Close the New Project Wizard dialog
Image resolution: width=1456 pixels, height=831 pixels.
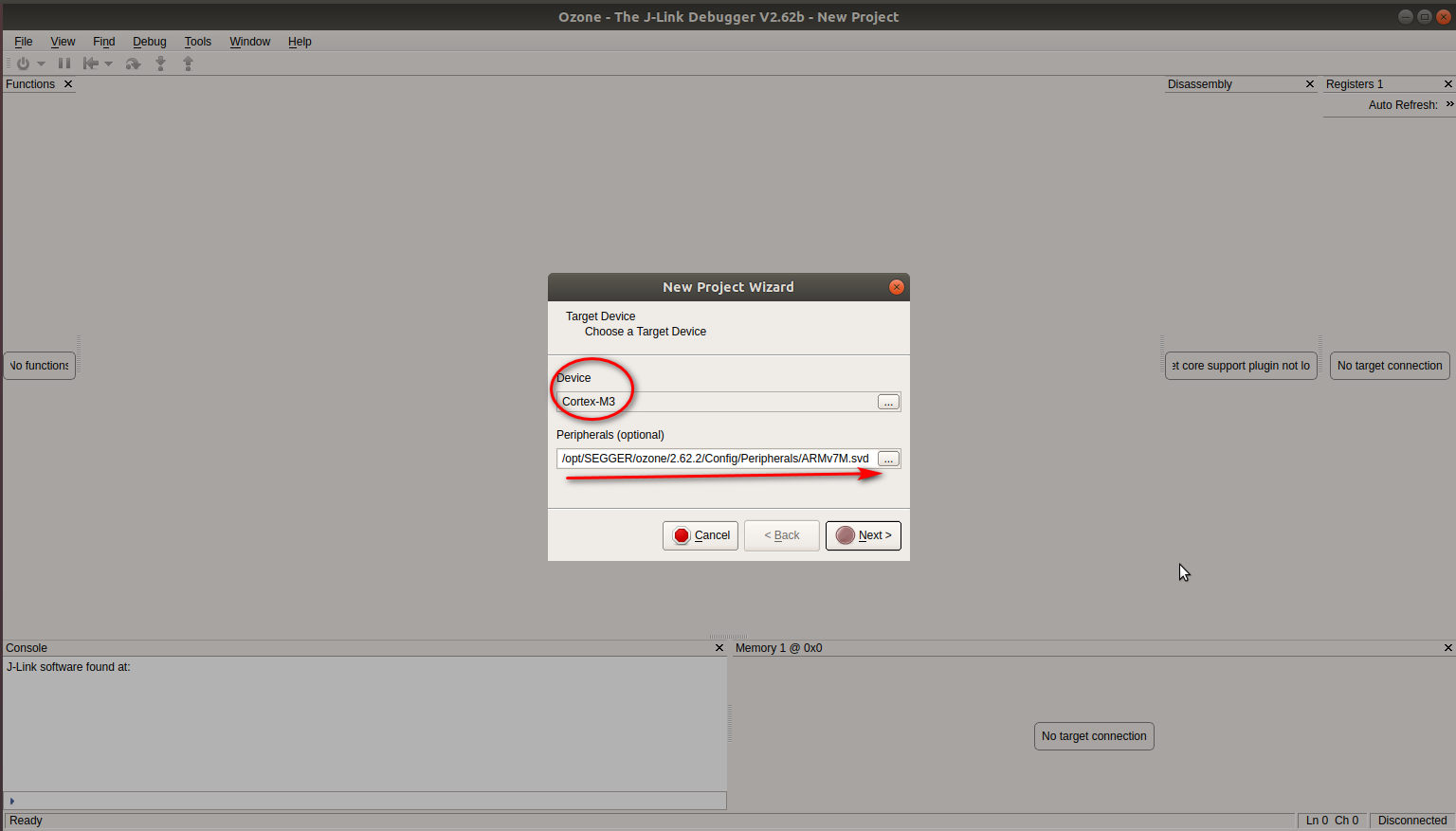point(896,287)
